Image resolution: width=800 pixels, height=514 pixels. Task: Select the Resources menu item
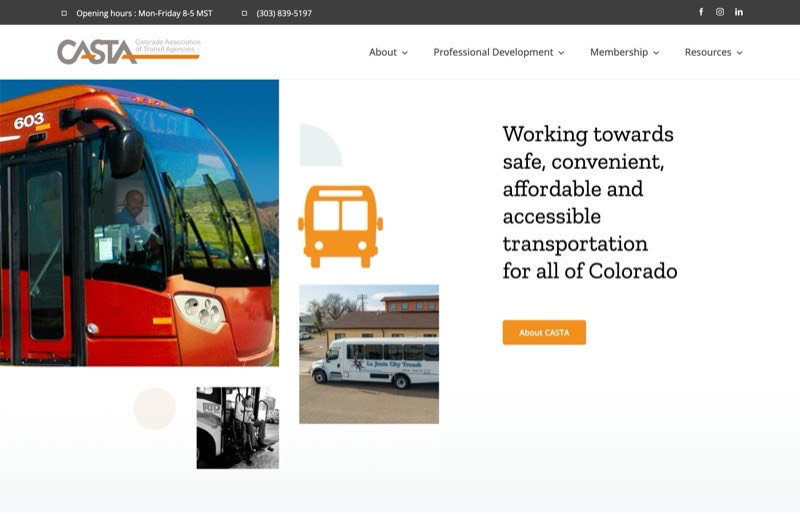[707, 52]
